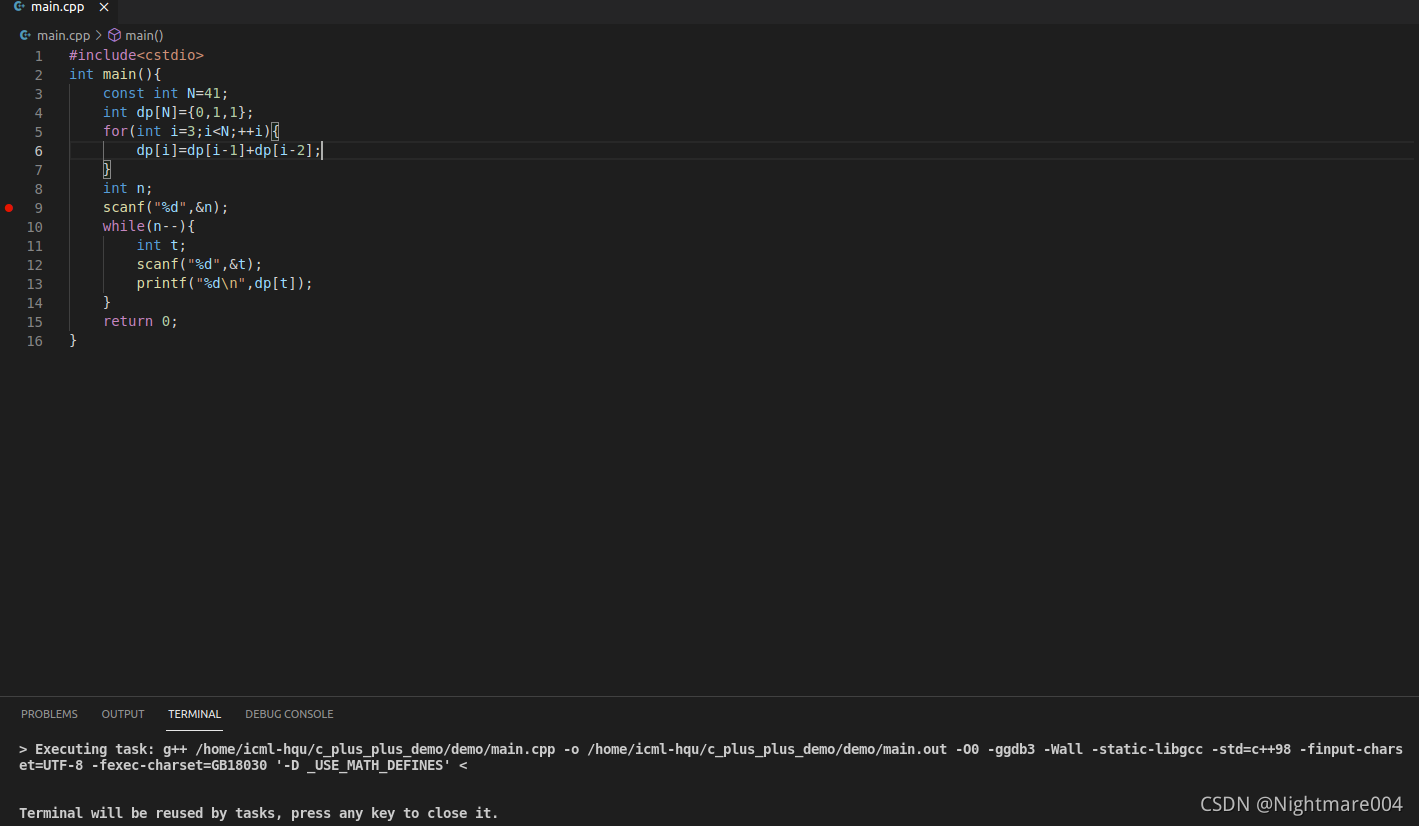1419x826 pixels.
Task: Click the while(n--){ line
Action: [149, 226]
